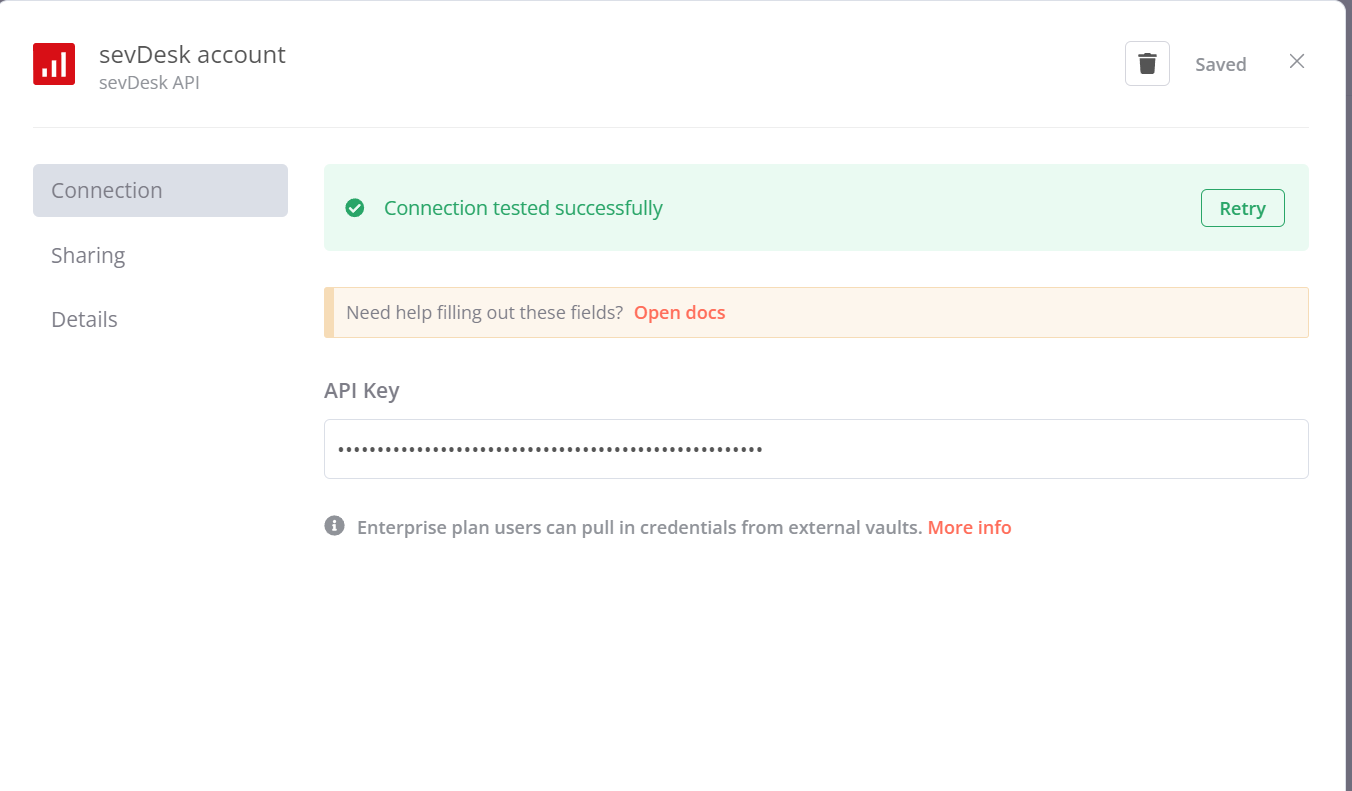The image size is (1352, 791).
Task: Select the Connection tab
Action: [160, 190]
